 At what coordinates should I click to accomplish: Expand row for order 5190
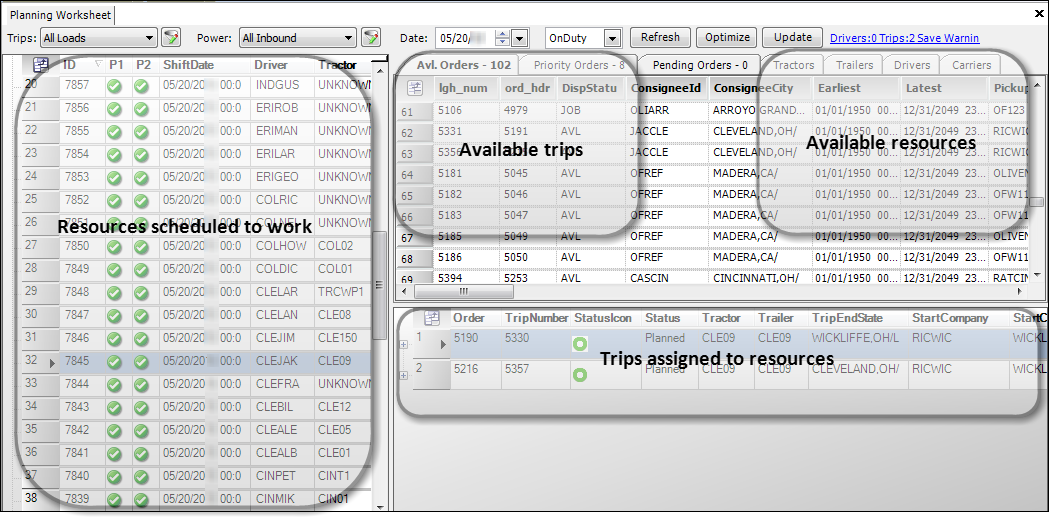click(403, 344)
